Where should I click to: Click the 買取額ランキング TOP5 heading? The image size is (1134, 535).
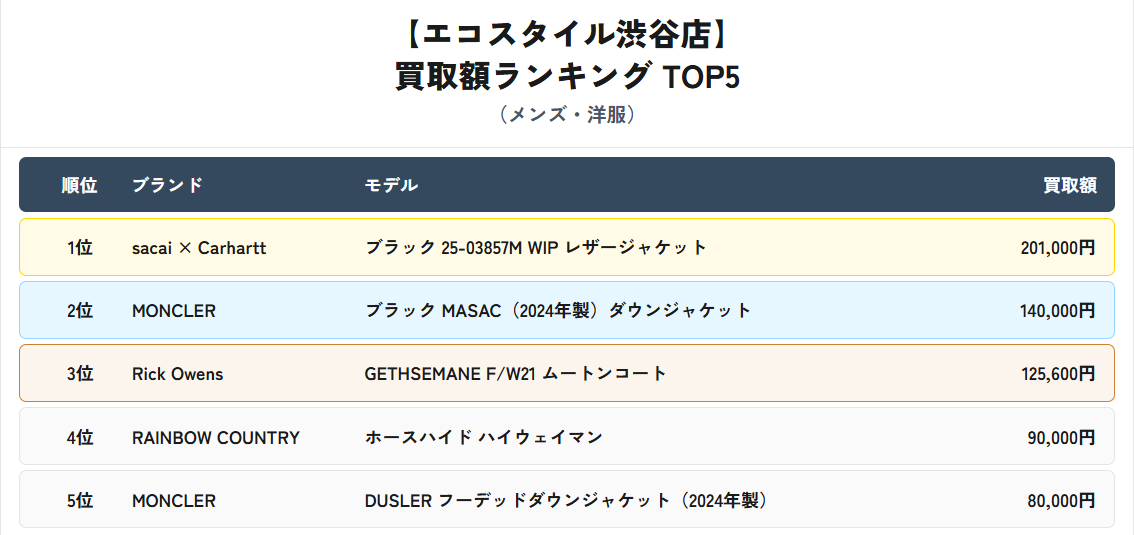tap(567, 76)
